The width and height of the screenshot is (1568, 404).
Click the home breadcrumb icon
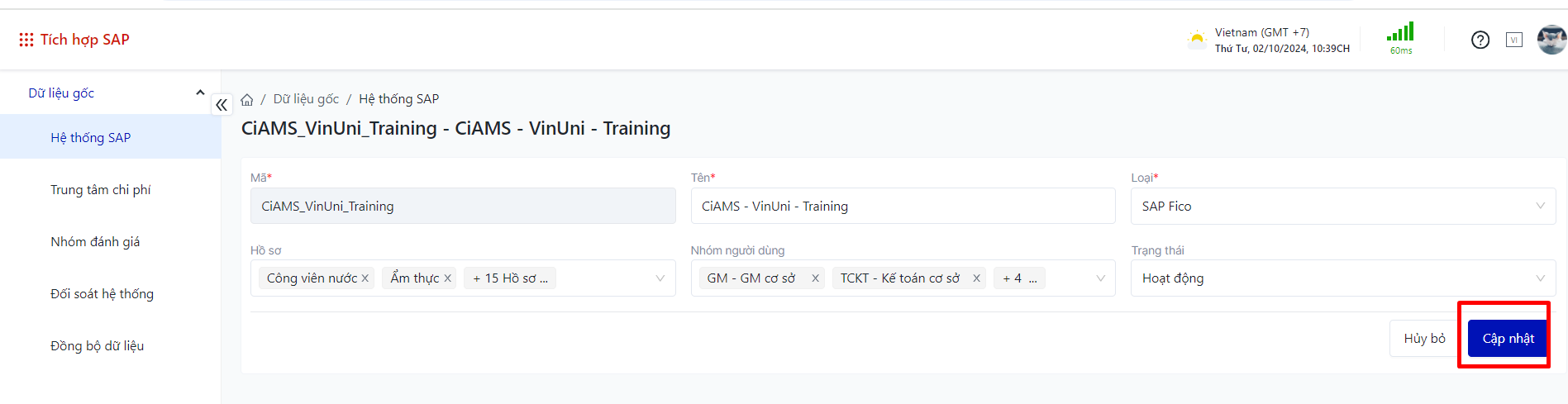[247, 100]
